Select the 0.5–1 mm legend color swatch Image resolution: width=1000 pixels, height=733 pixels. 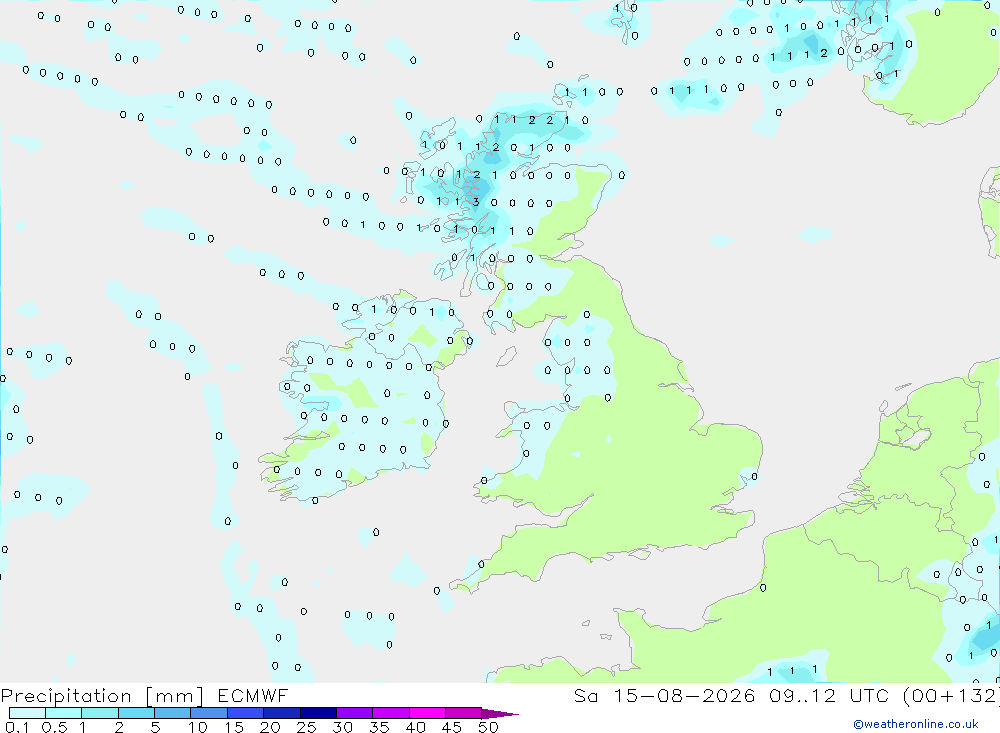click(x=63, y=713)
